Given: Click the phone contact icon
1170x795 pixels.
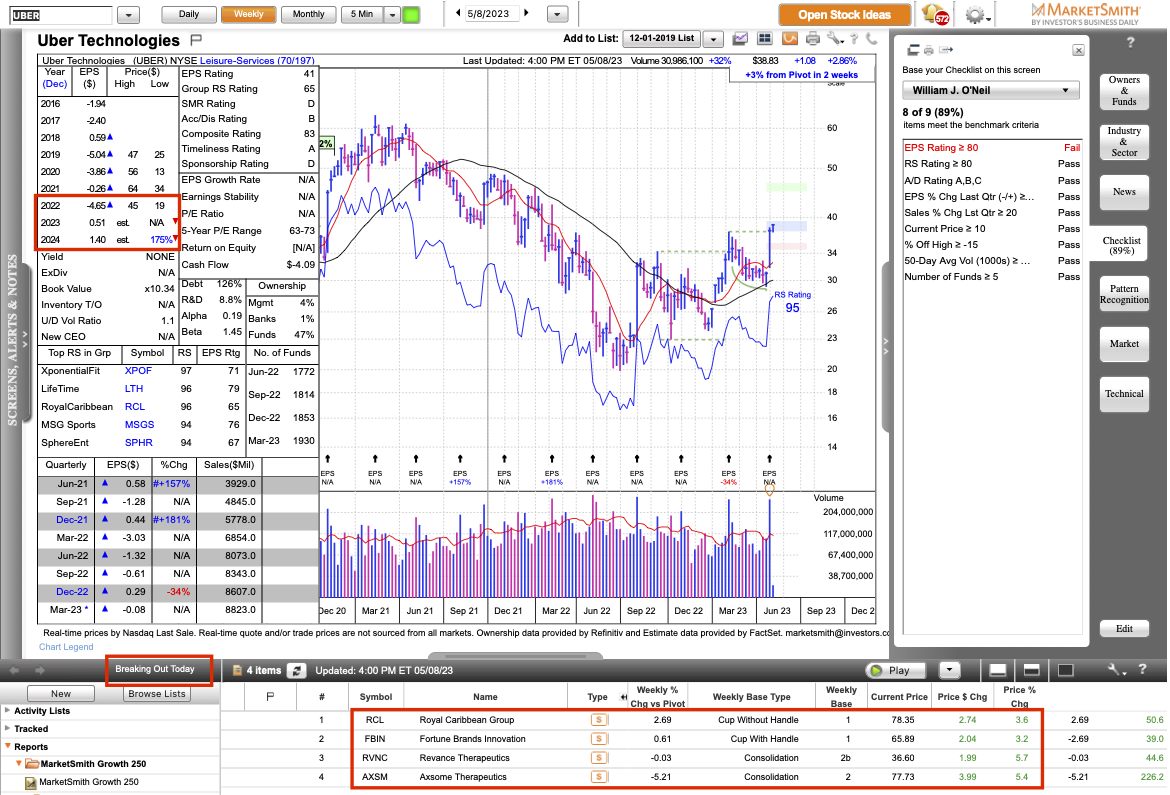Looking at the screenshot, I should (x=871, y=38).
